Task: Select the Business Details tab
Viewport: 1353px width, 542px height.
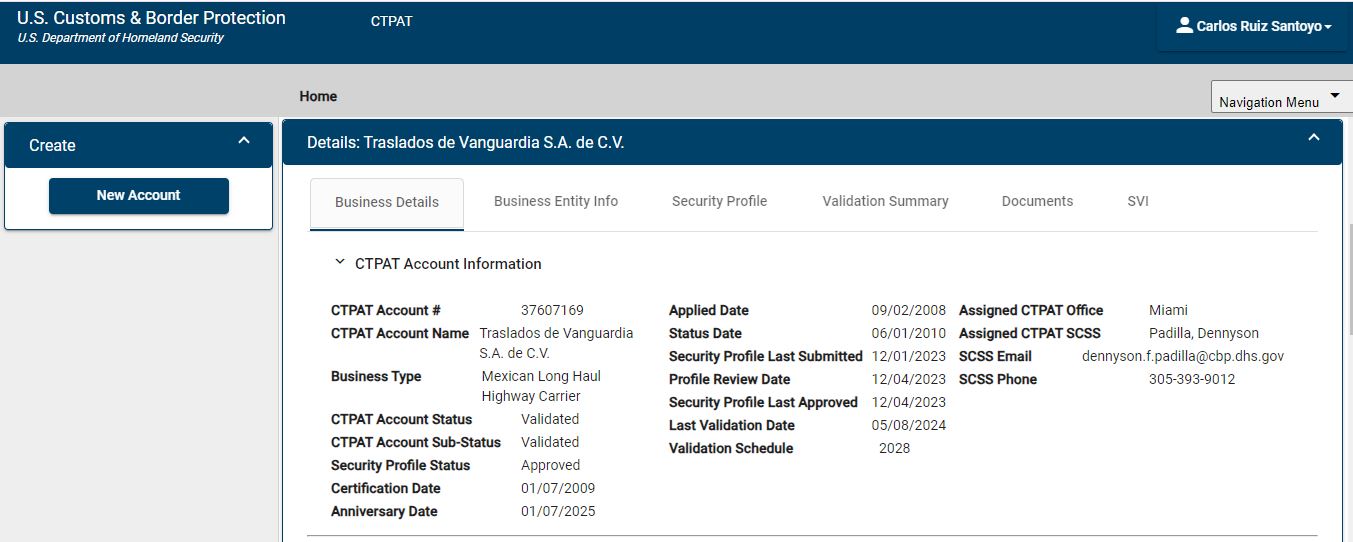Action: coord(387,203)
